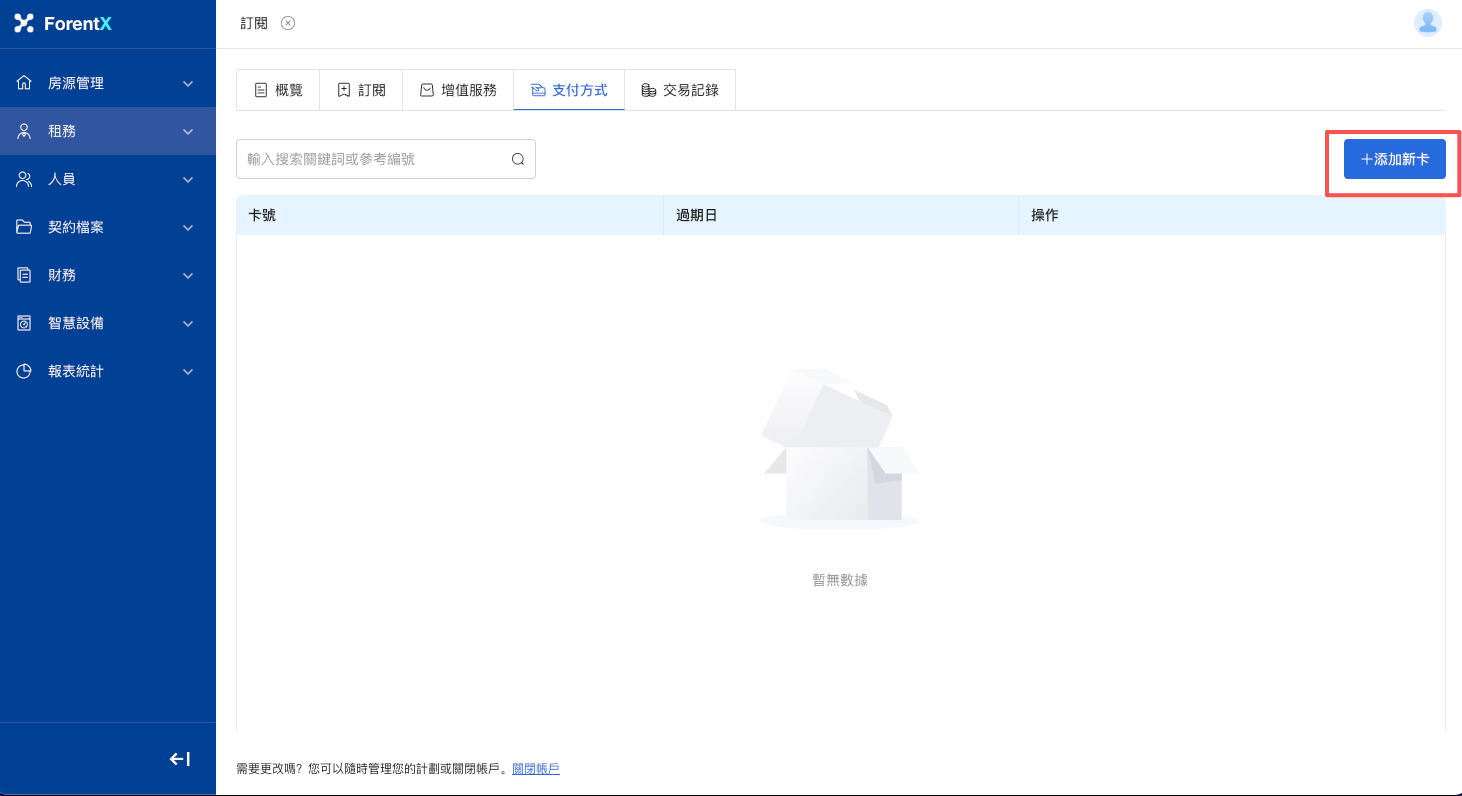Close the 訂閱 page tab

[x=288, y=23]
